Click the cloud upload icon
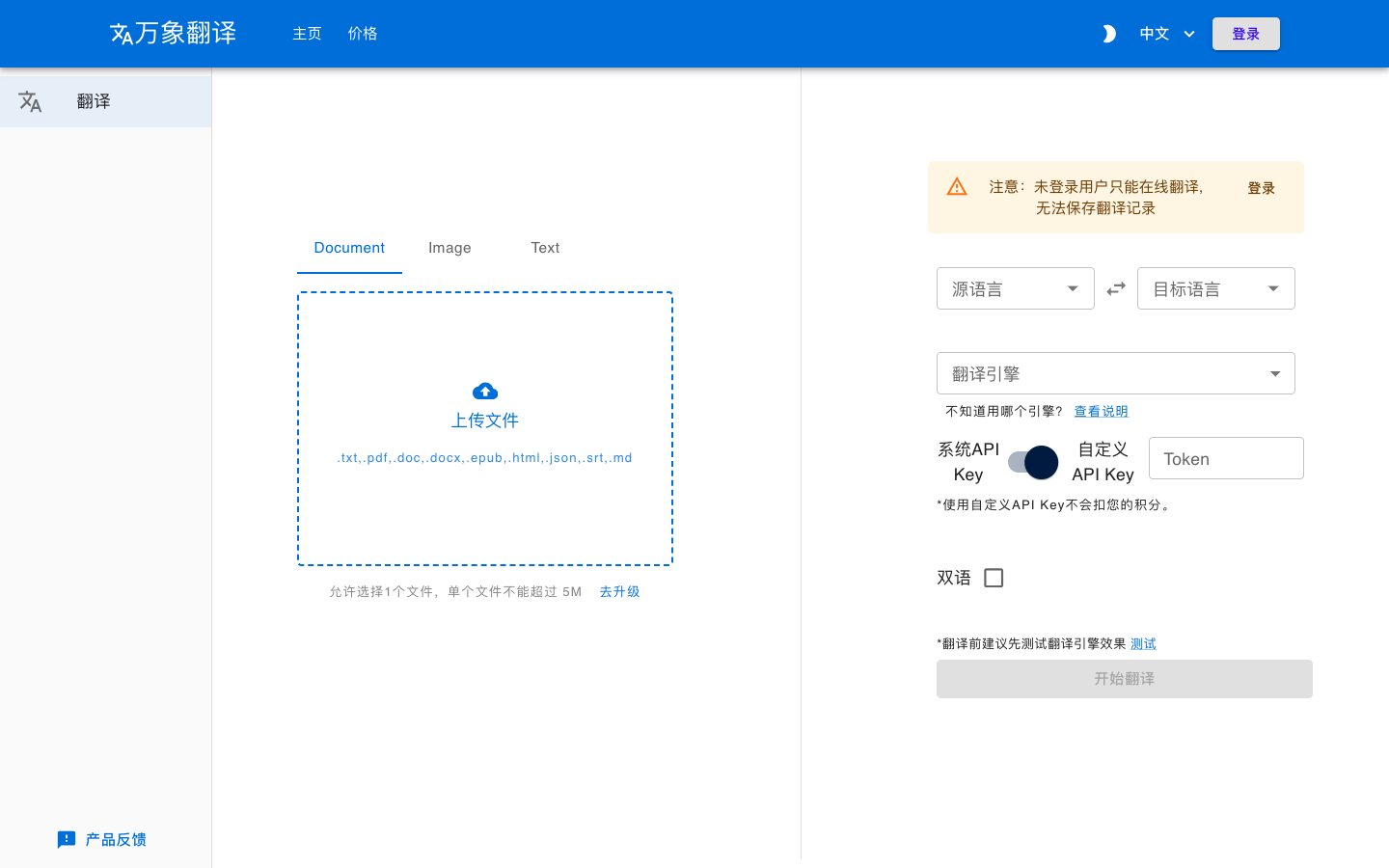This screenshot has width=1389, height=868. 485,391
